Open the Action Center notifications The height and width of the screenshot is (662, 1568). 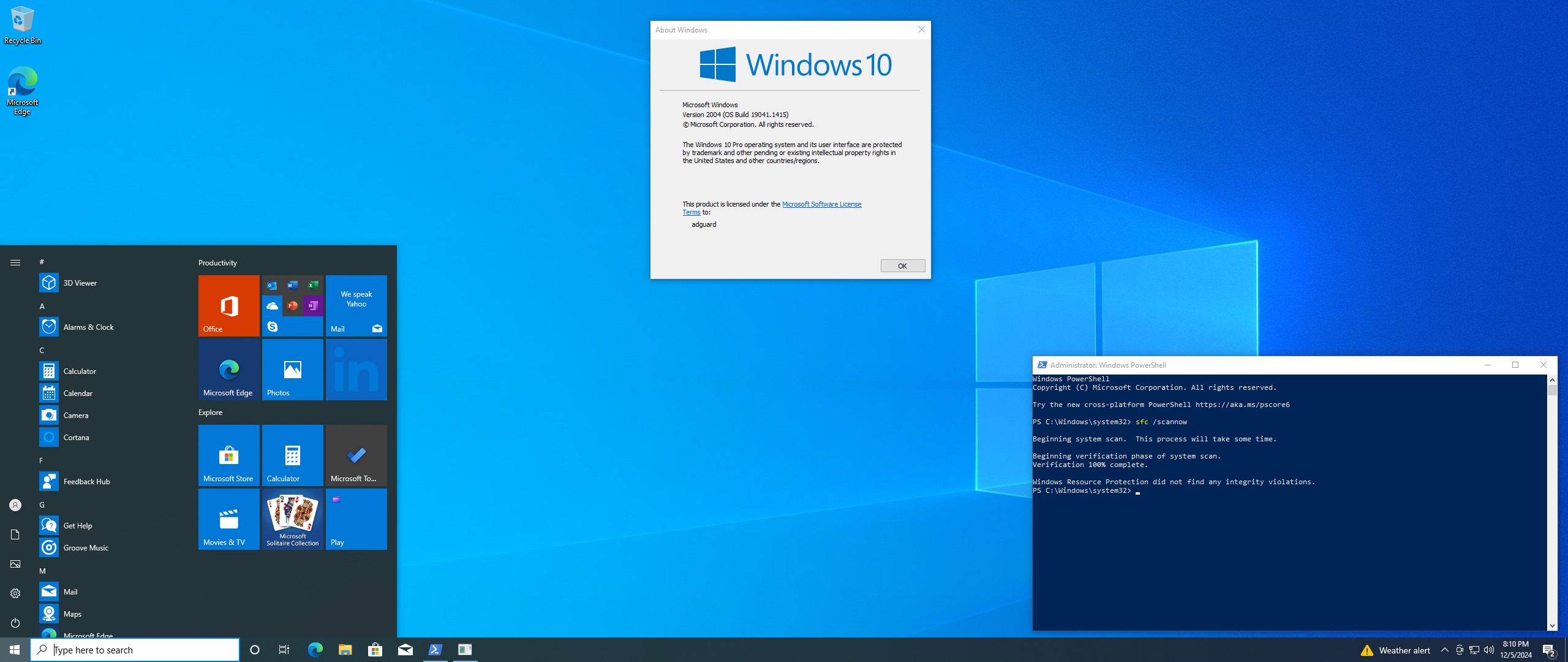[x=1550, y=650]
